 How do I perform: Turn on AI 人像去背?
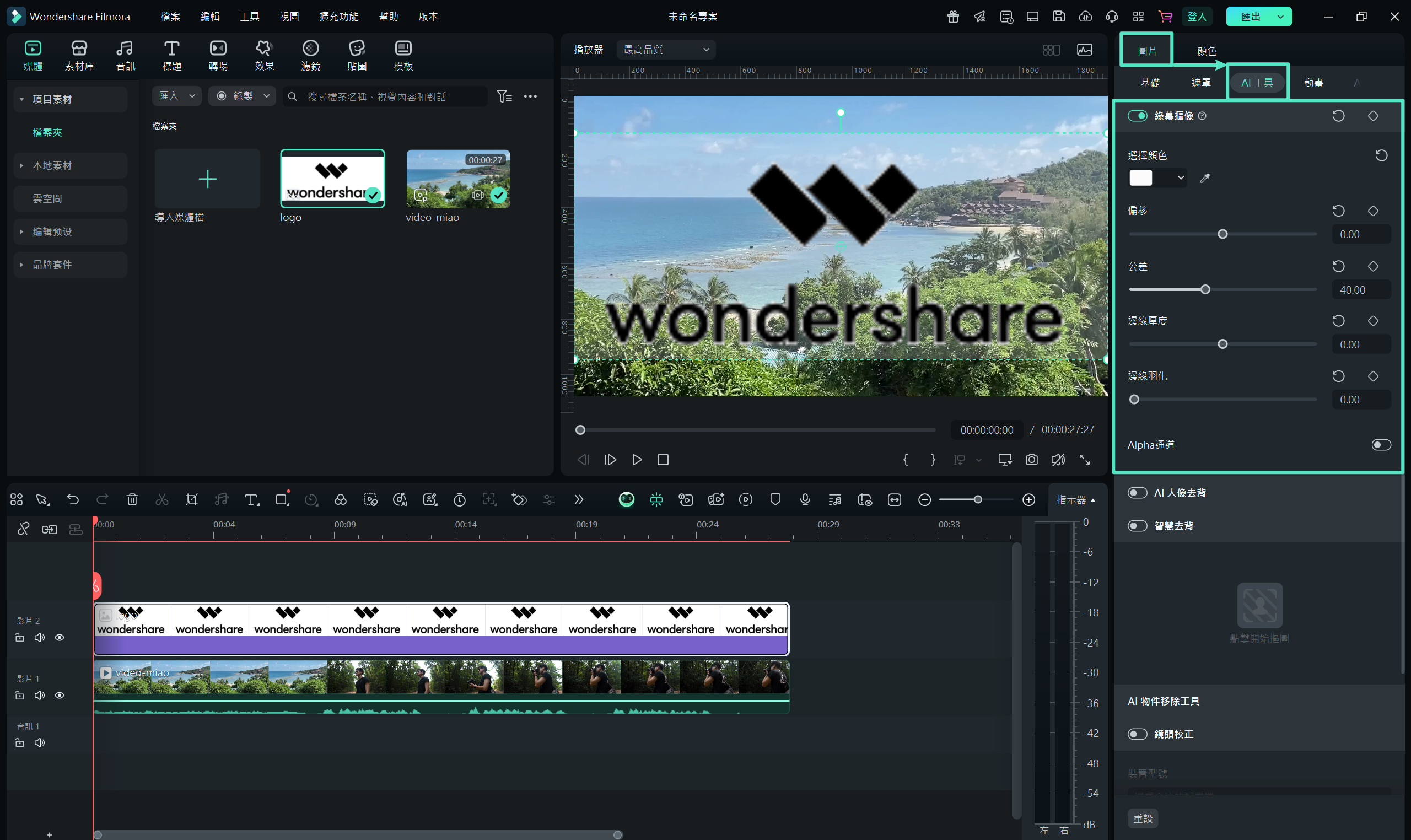click(1137, 493)
